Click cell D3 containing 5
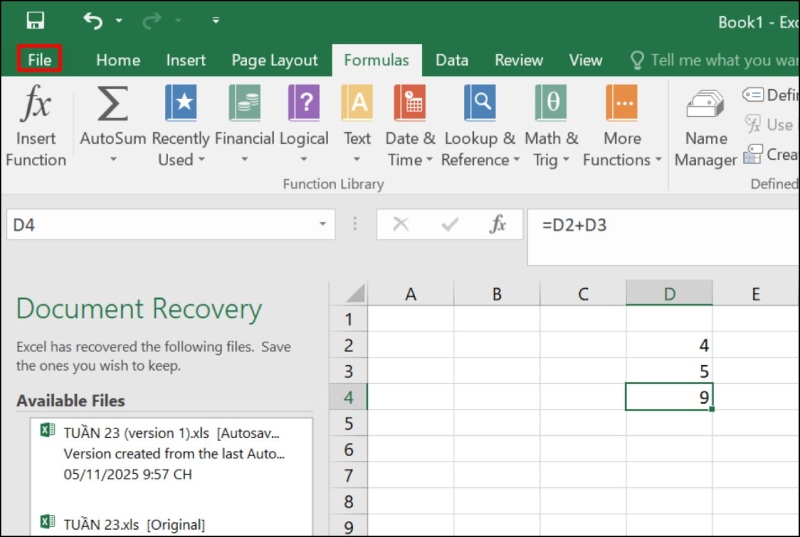The width and height of the screenshot is (800, 537). point(669,371)
